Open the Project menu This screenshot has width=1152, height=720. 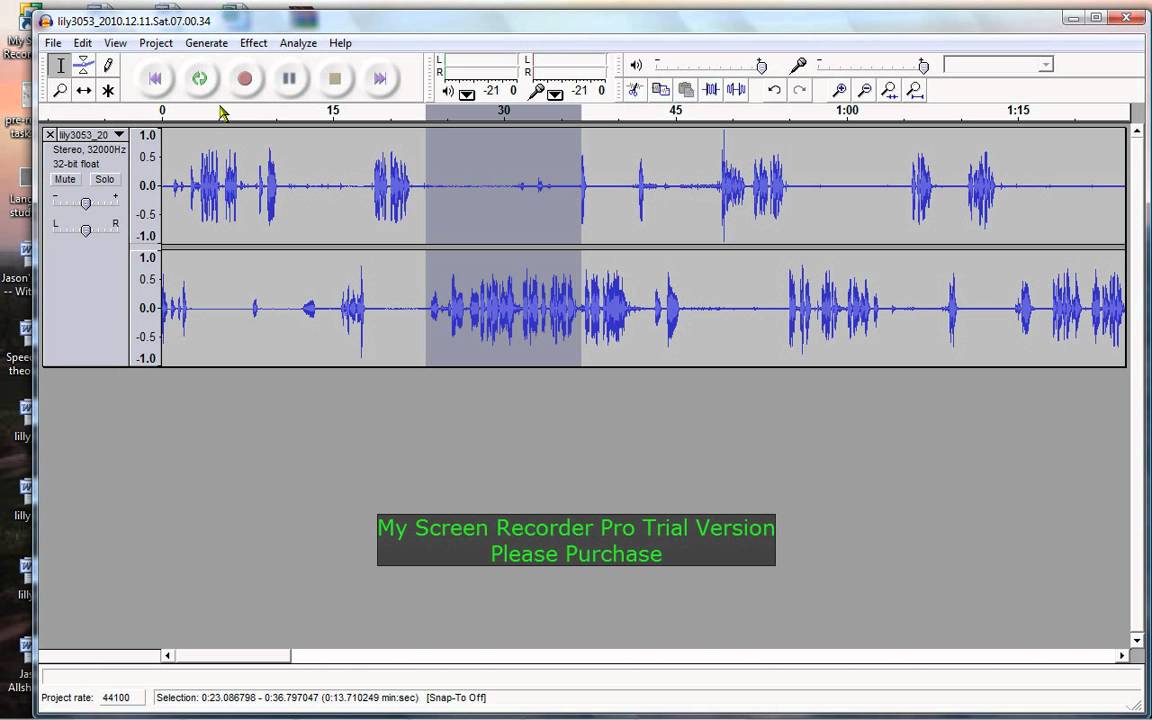(156, 43)
